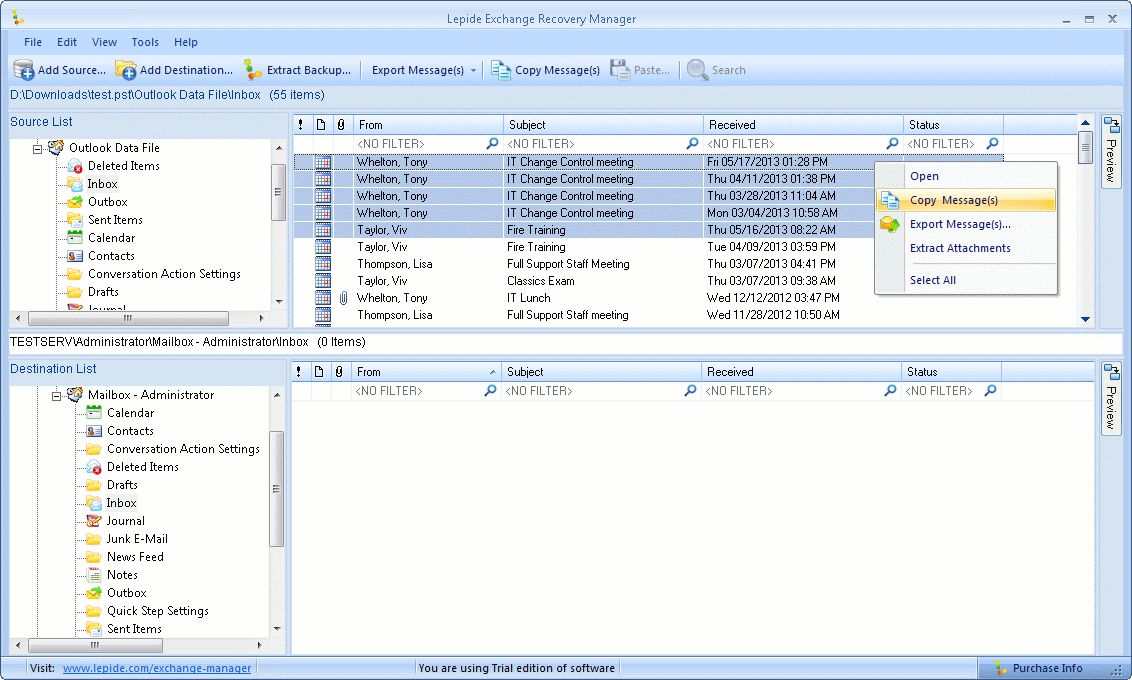Open the destination Preview side panel

tap(1110, 398)
